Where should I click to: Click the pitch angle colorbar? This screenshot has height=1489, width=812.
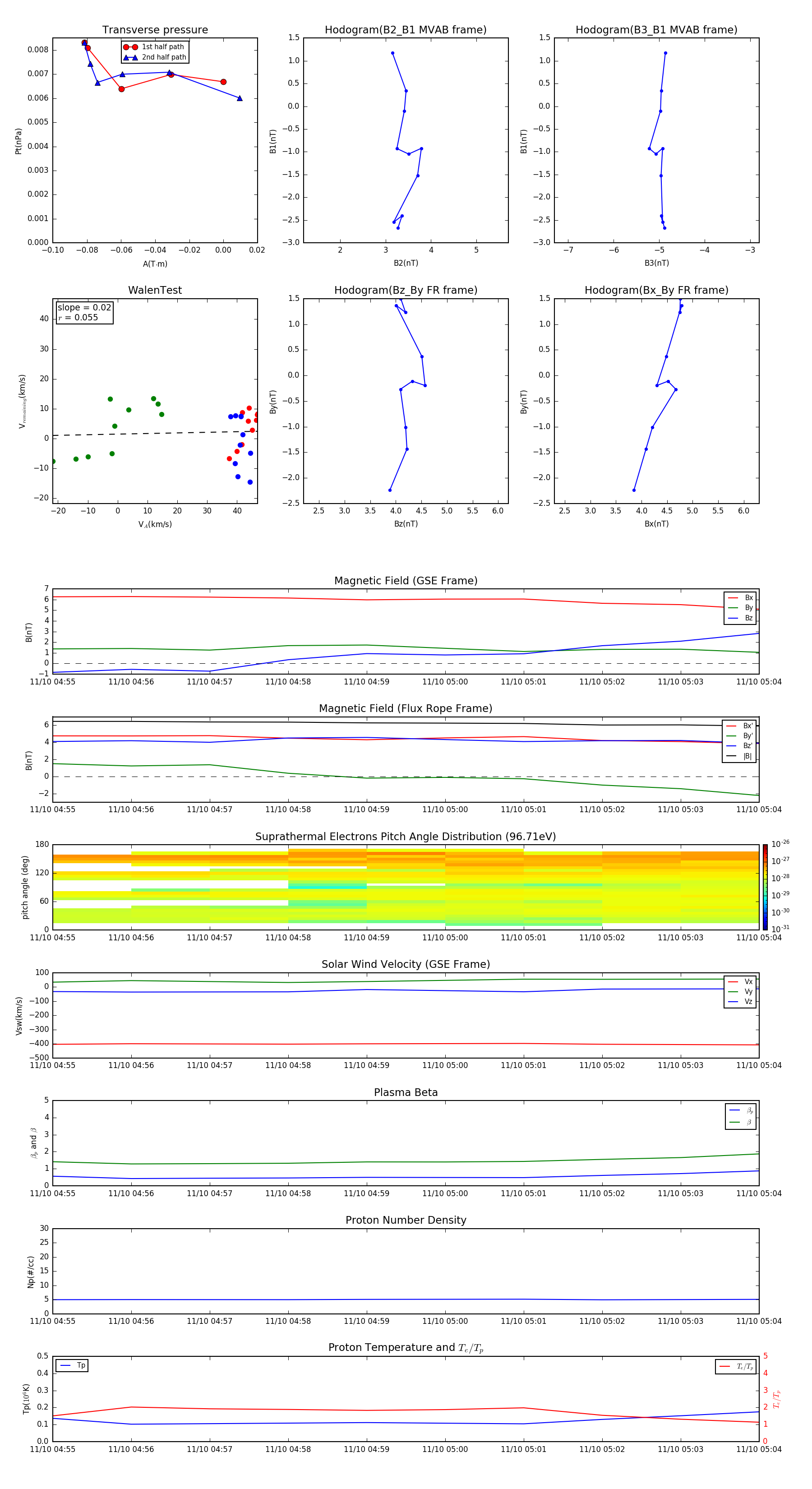(765, 887)
